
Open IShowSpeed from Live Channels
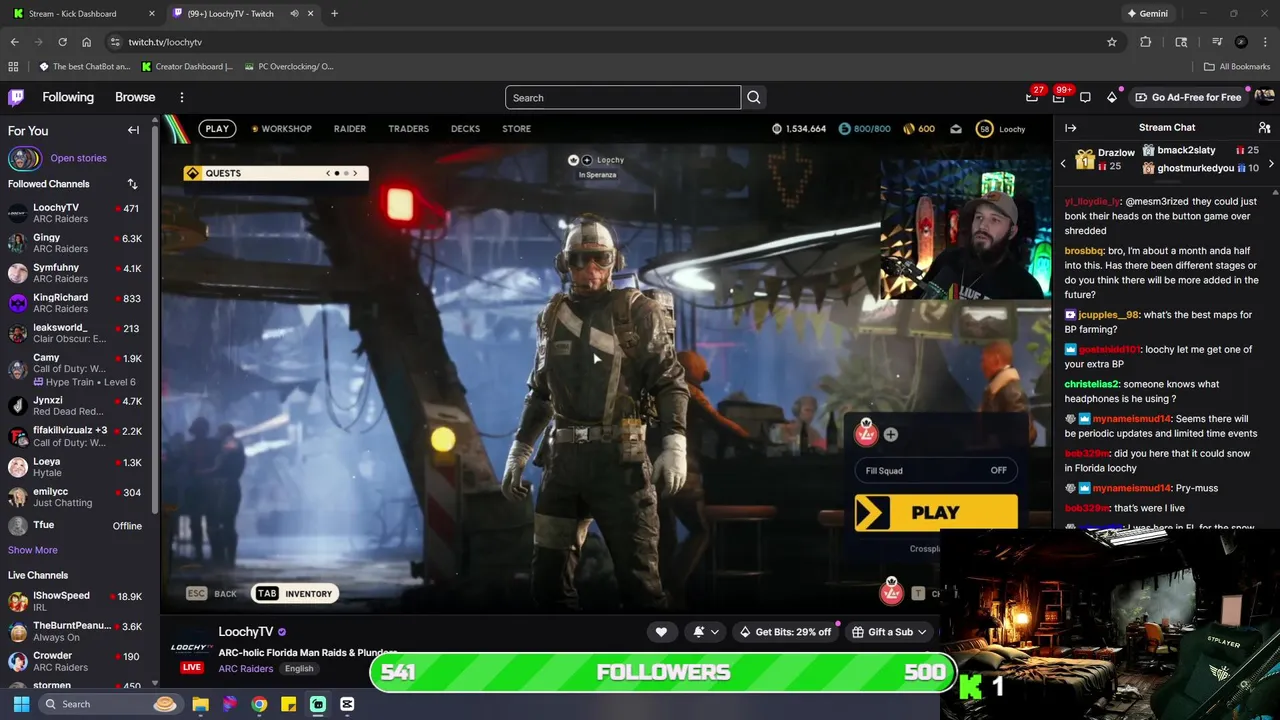pos(75,601)
